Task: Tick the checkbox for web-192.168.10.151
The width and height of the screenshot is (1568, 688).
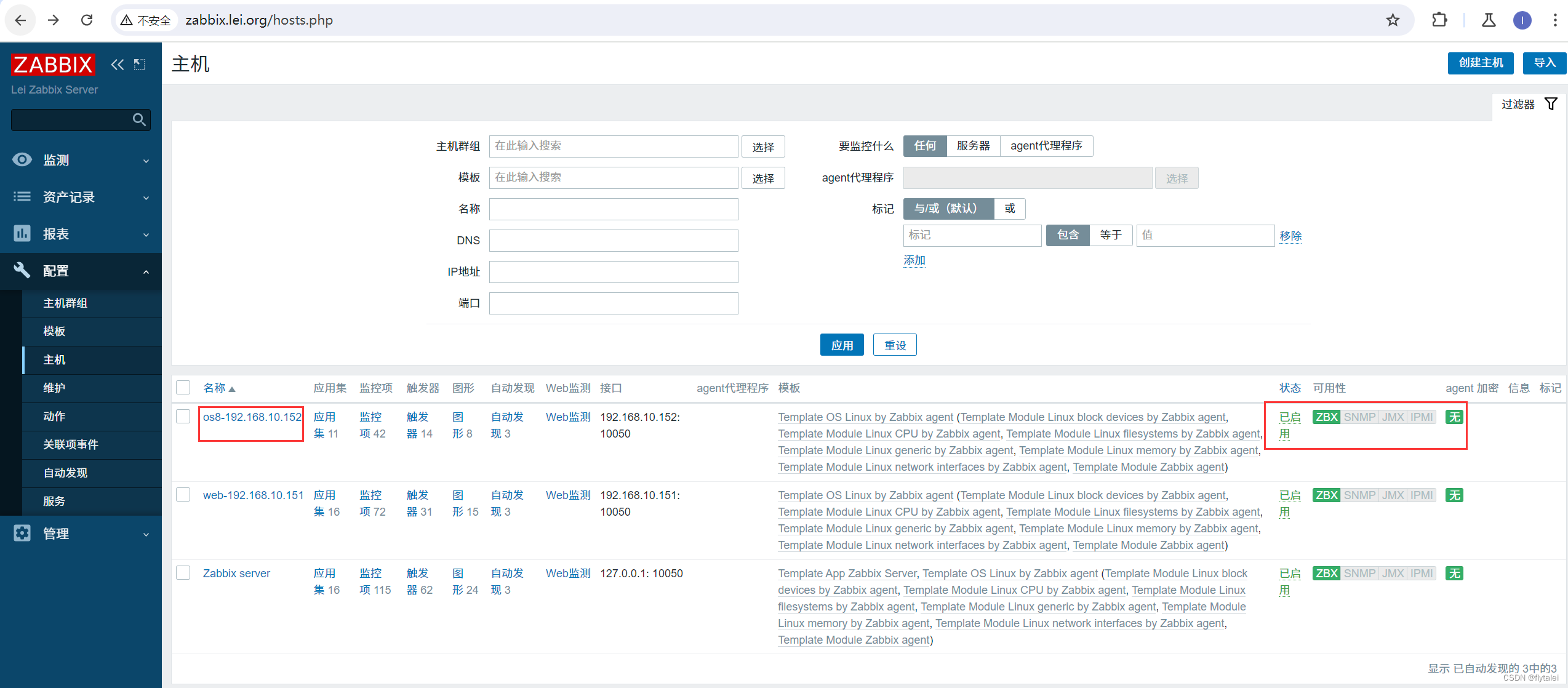Action: (183, 495)
